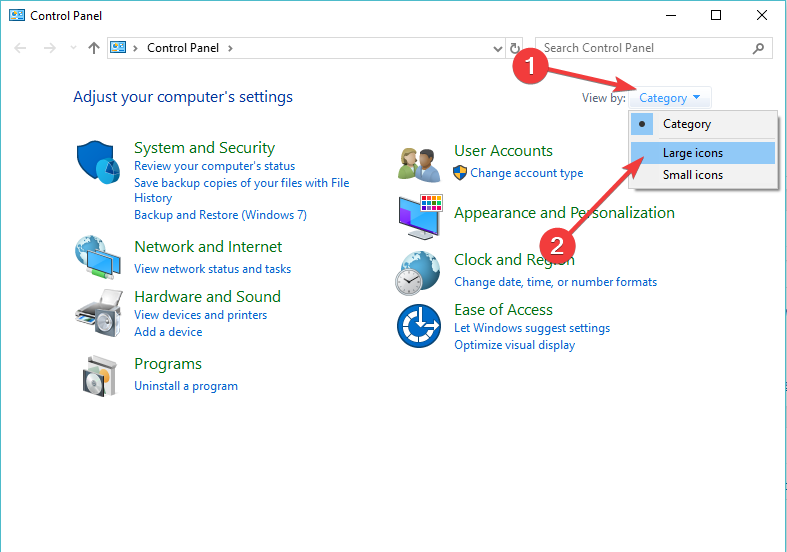787x552 pixels.
Task: Select Category in the View by menu
Action: [703, 124]
